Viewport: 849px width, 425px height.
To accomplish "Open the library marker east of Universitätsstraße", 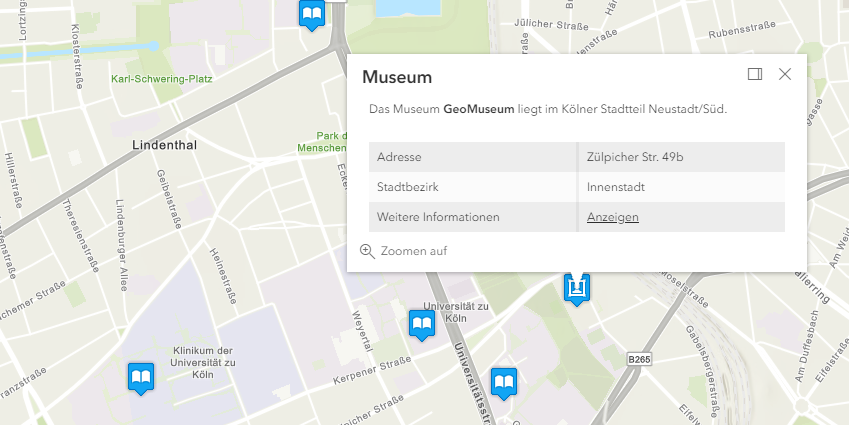I will 503,383.
